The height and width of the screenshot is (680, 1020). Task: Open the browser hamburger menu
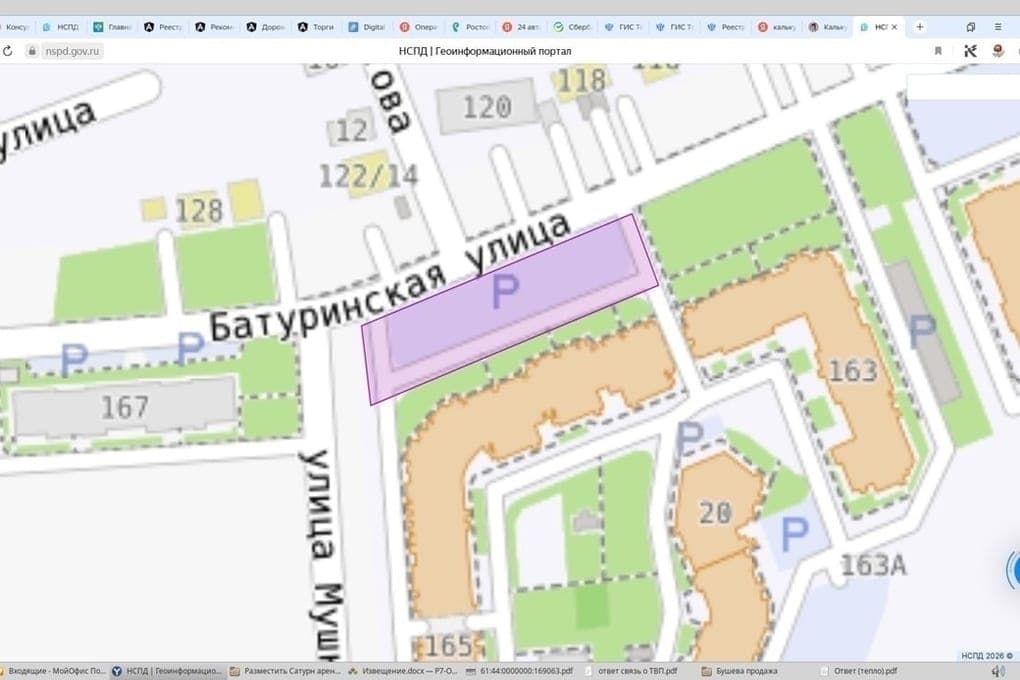tap(998, 27)
